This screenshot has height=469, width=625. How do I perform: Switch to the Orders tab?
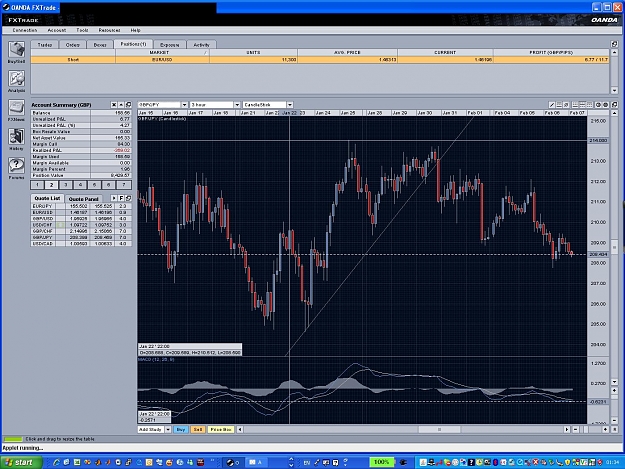coord(72,45)
